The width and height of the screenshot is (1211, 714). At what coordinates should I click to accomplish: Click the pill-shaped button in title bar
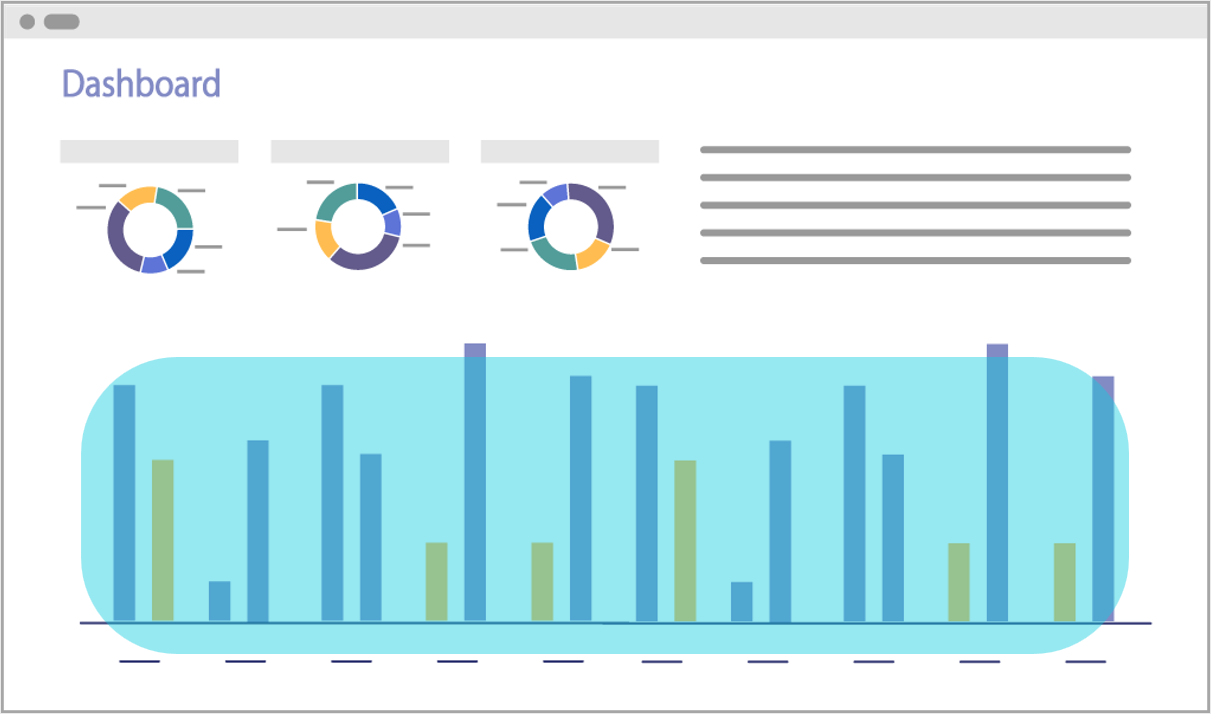[x=62, y=22]
